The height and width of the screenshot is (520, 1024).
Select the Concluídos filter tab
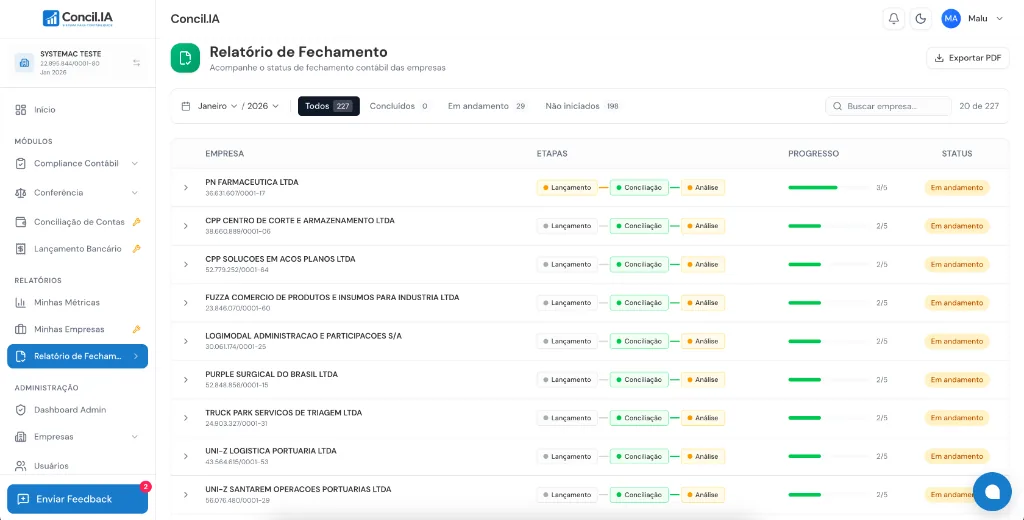[x=399, y=106]
